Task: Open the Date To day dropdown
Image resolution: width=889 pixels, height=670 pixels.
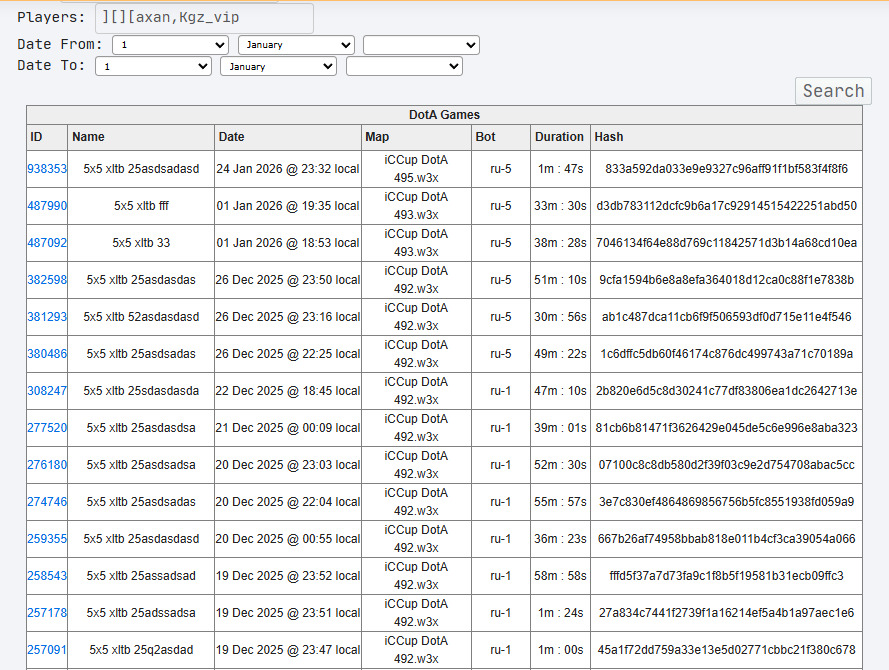Action: [153, 66]
